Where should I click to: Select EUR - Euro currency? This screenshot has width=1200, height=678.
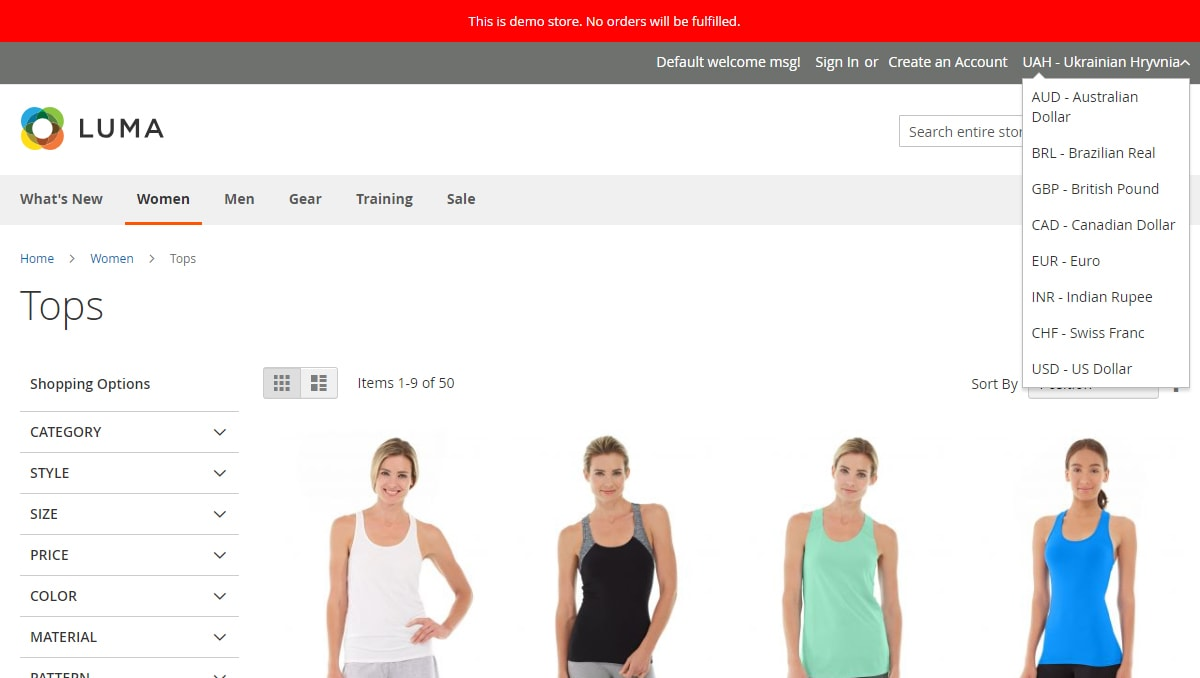tap(1065, 260)
